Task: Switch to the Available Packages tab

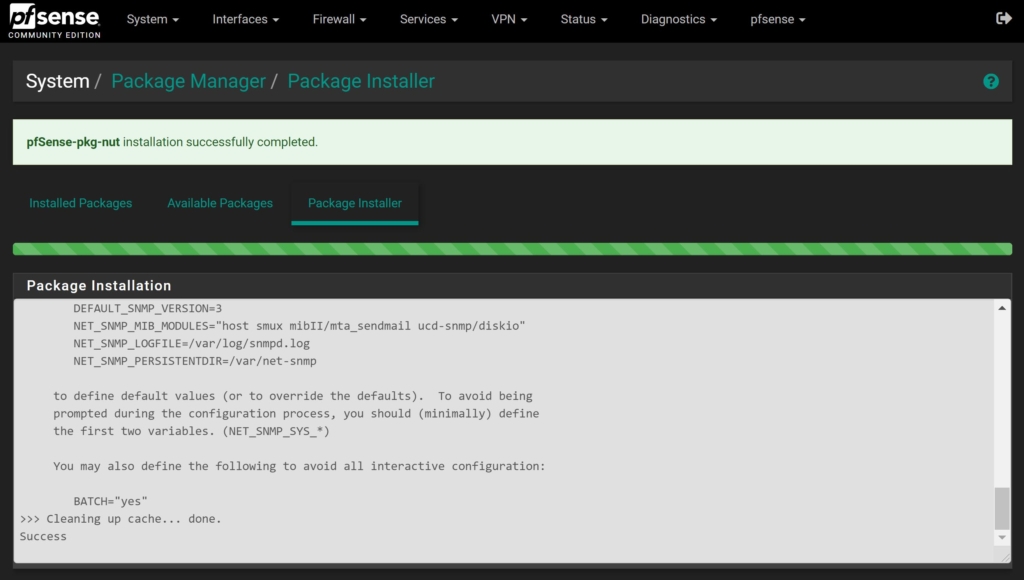Action: coord(220,203)
